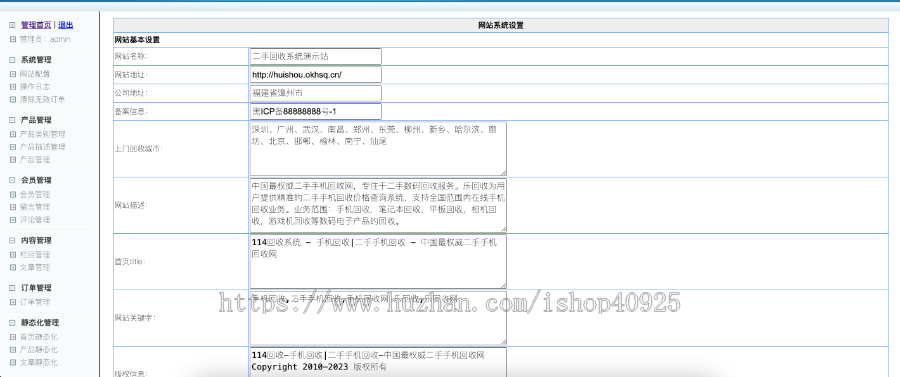Click the plus icon beside 评论管理

point(13,220)
